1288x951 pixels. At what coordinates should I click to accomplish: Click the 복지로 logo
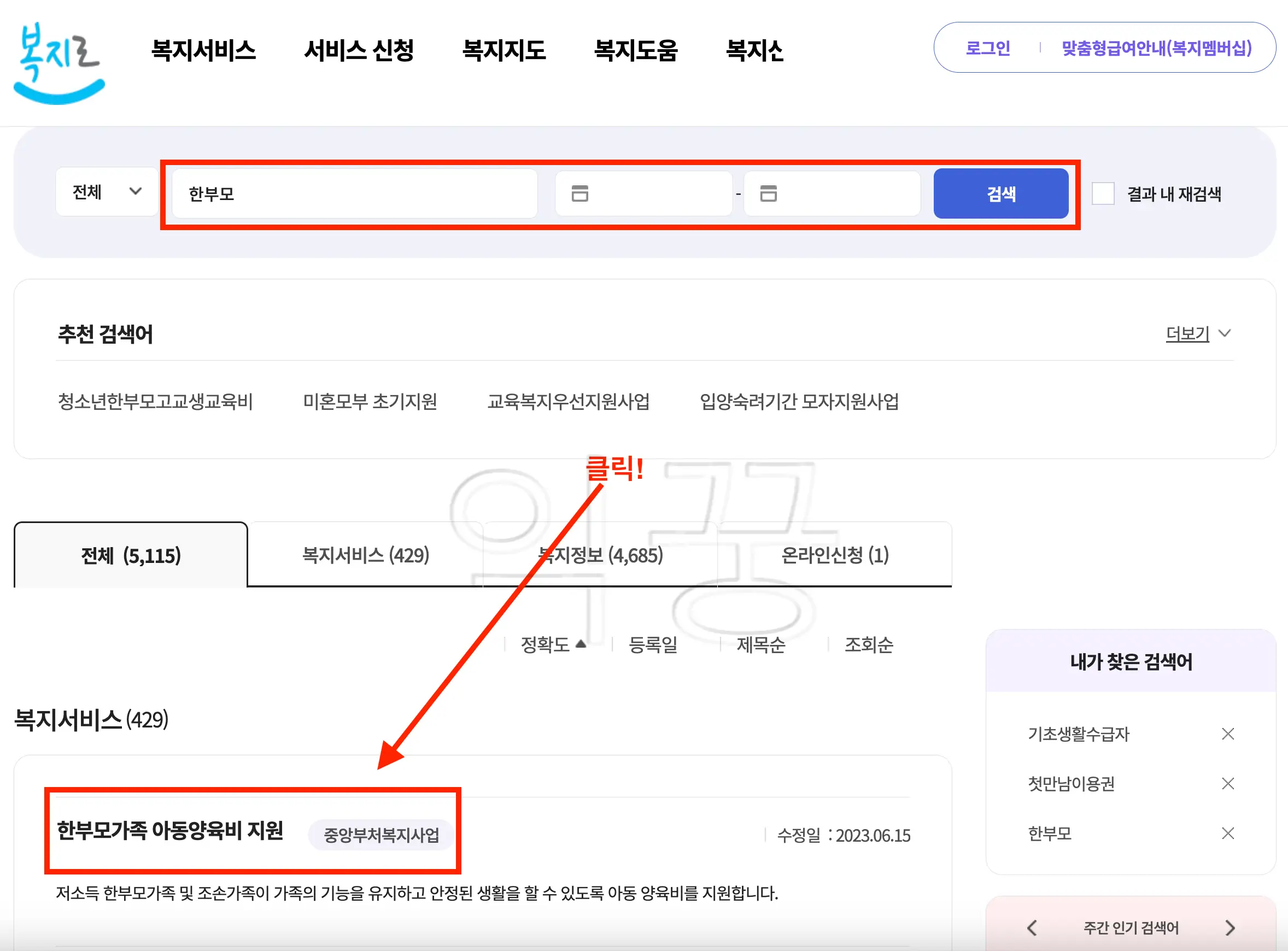(57, 63)
